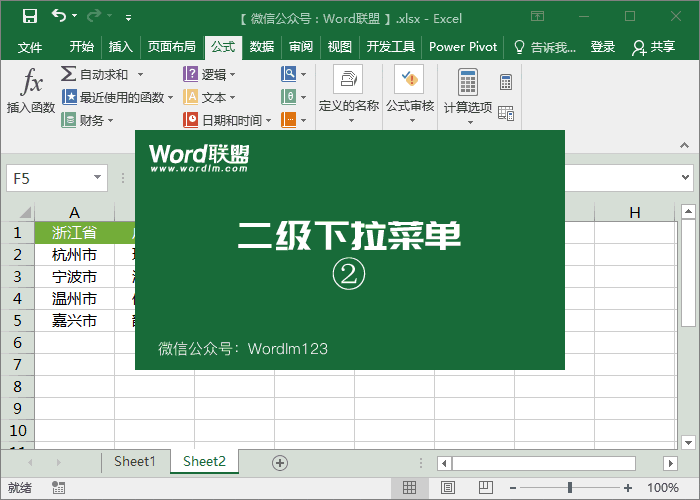
Task: Click the 登录 sign-in link
Action: [x=603, y=46]
